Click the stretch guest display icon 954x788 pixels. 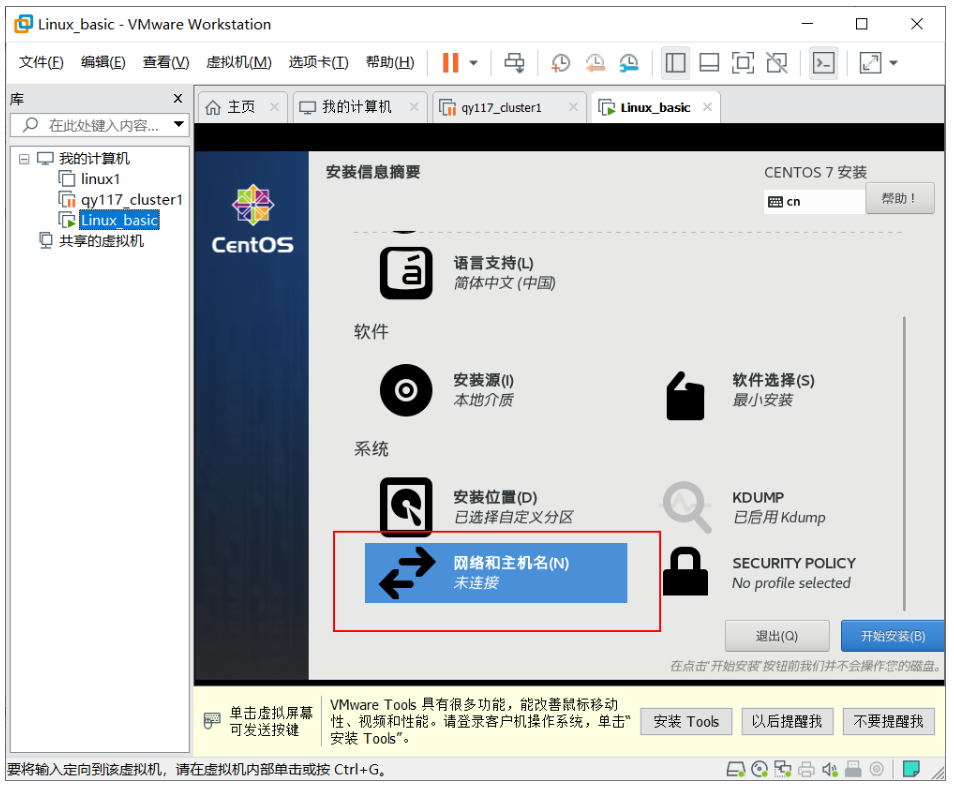coord(870,63)
